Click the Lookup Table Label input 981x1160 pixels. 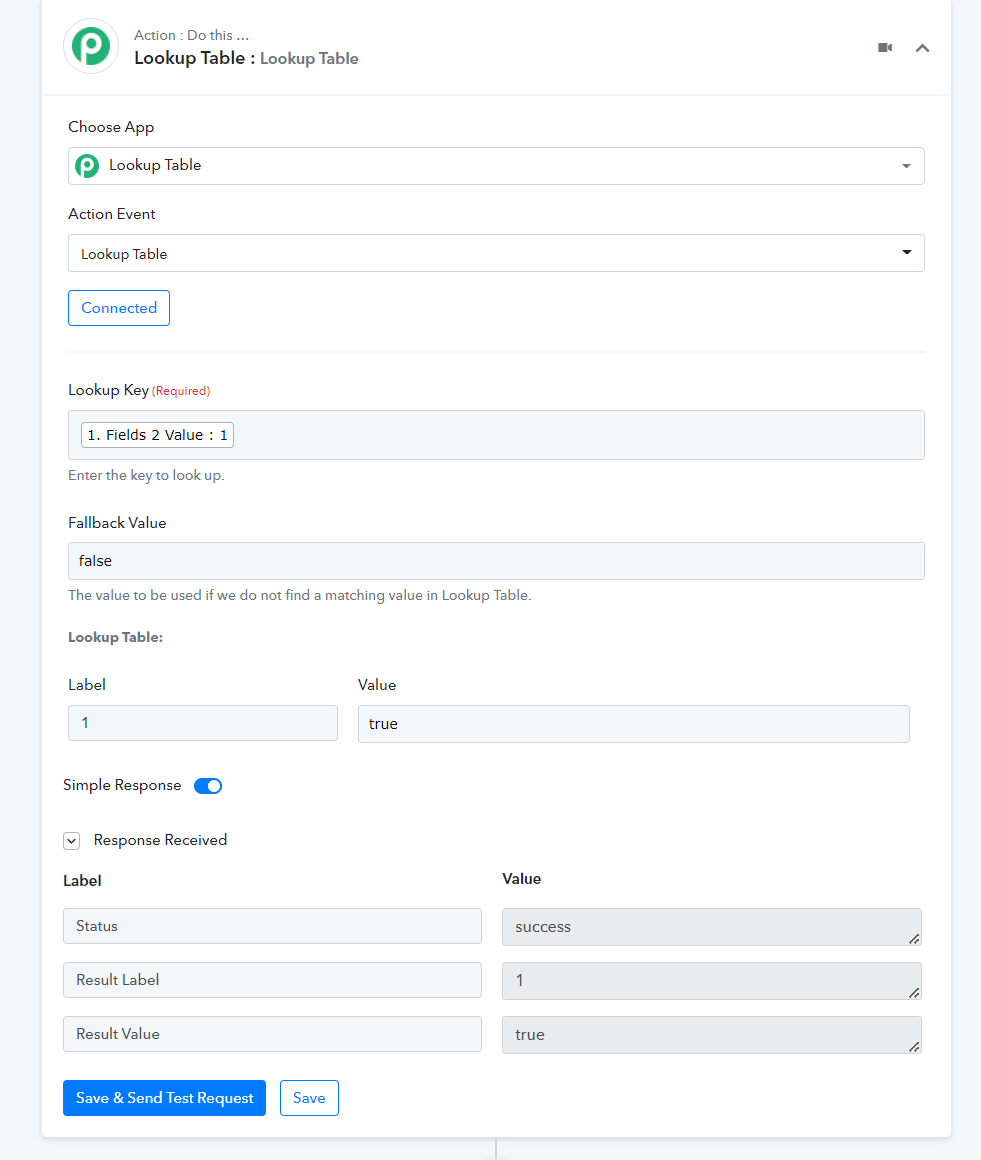pyautogui.click(x=203, y=723)
